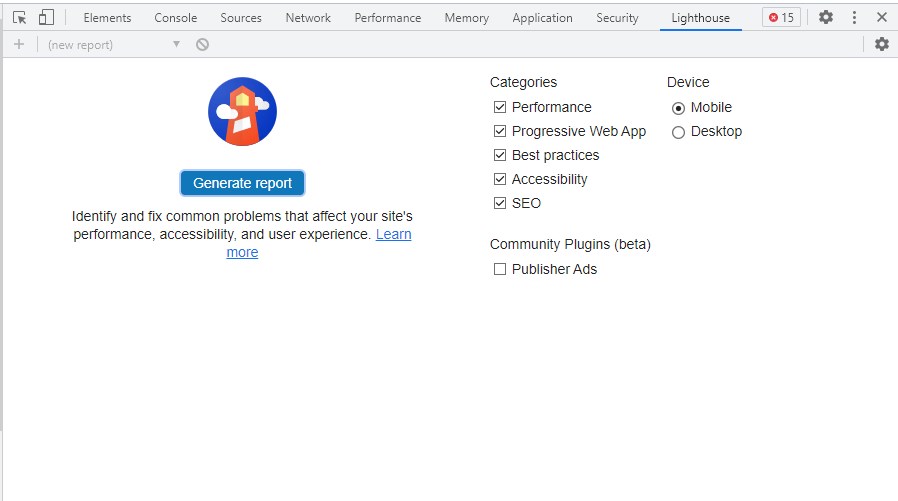Follow the Learn more link
This screenshot has width=898, height=501.
(393, 234)
